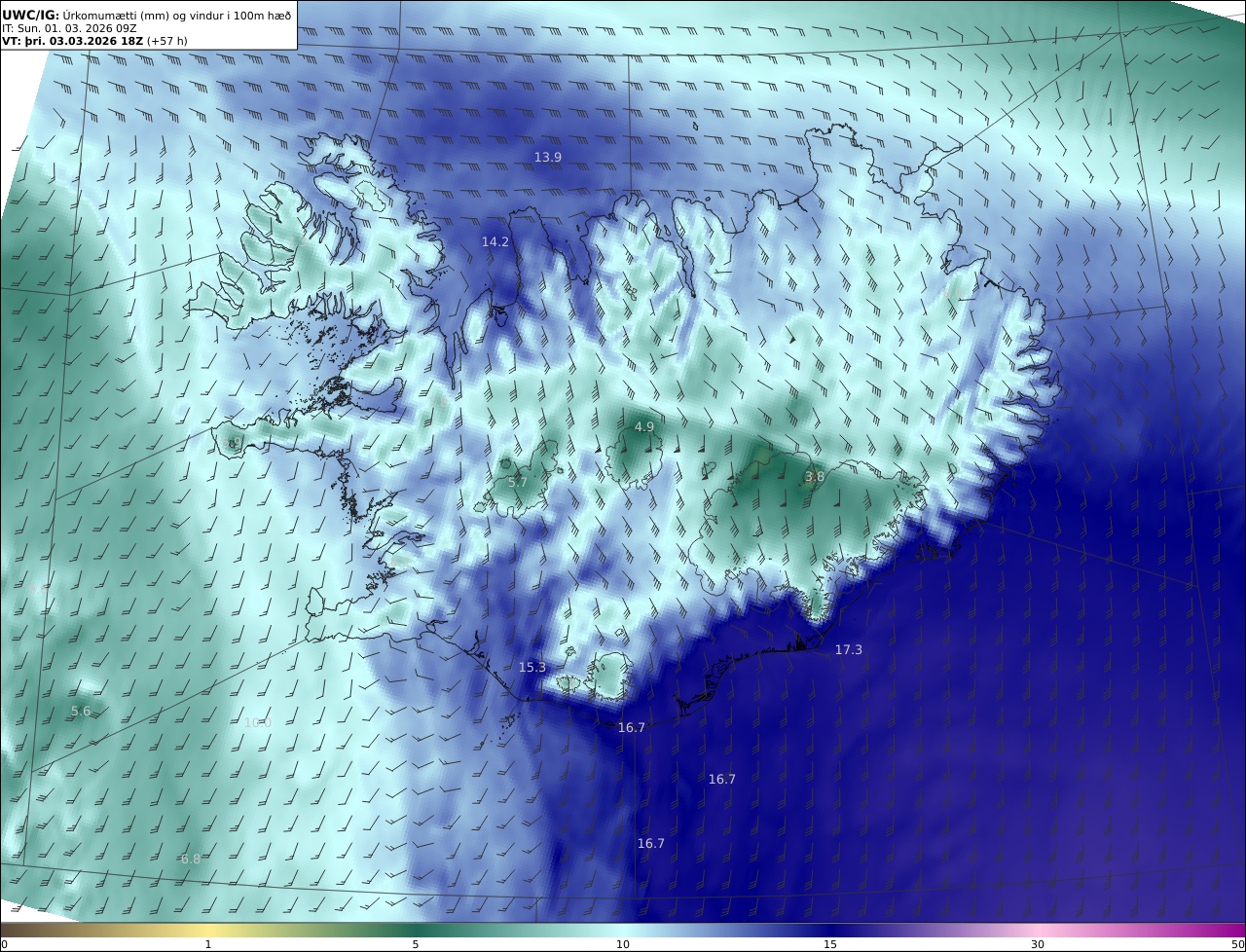Click the '30' tick on the color scale
The width and height of the screenshot is (1246, 952).
[1038, 944]
